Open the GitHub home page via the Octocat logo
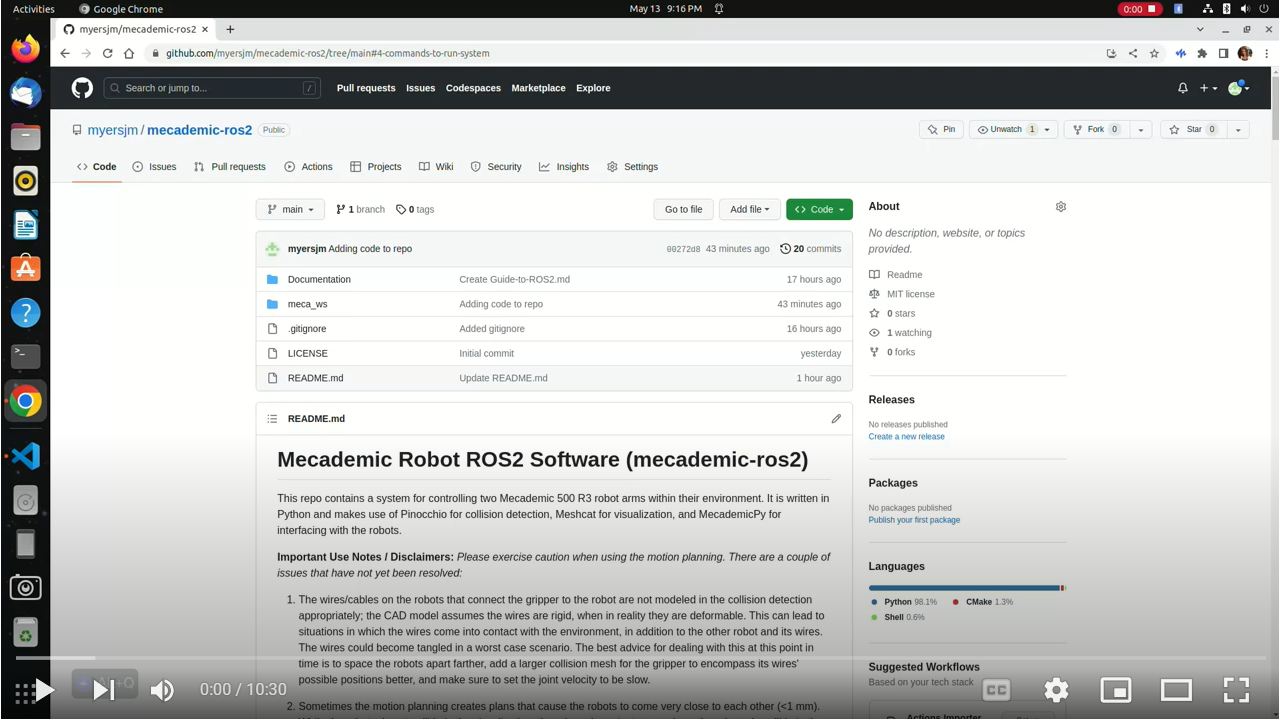This screenshot has width=1279, height=719. pyautogui.click(x=81, y=88)
